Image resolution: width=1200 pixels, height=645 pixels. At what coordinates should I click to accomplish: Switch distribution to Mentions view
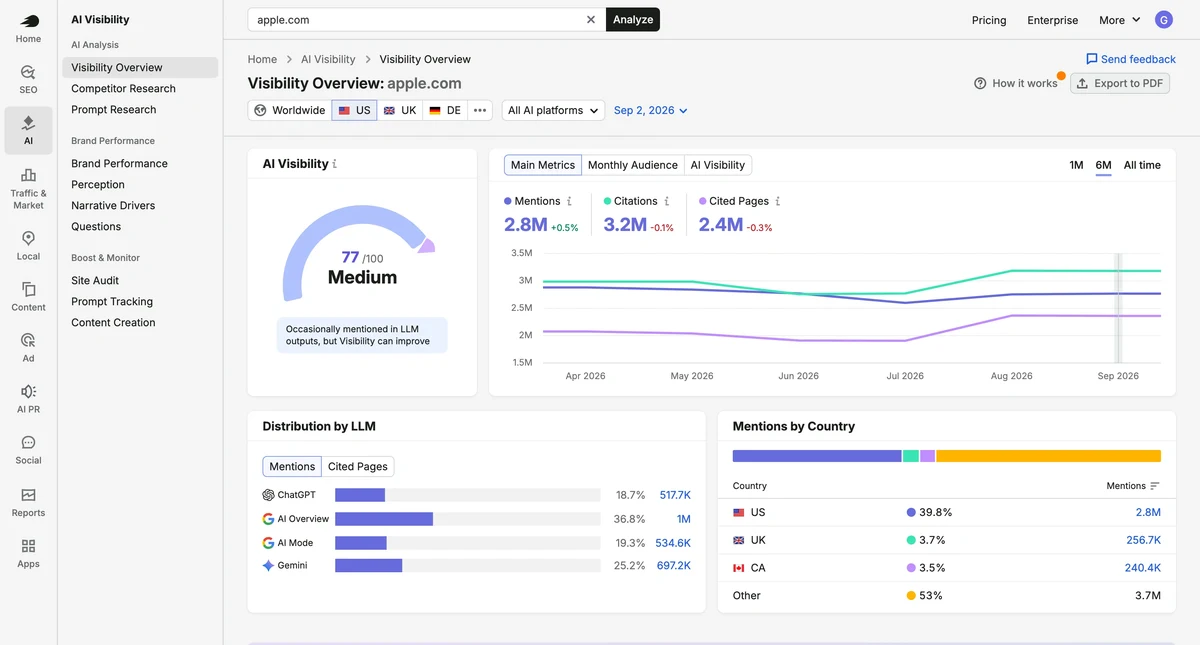(x=292, y=466)
